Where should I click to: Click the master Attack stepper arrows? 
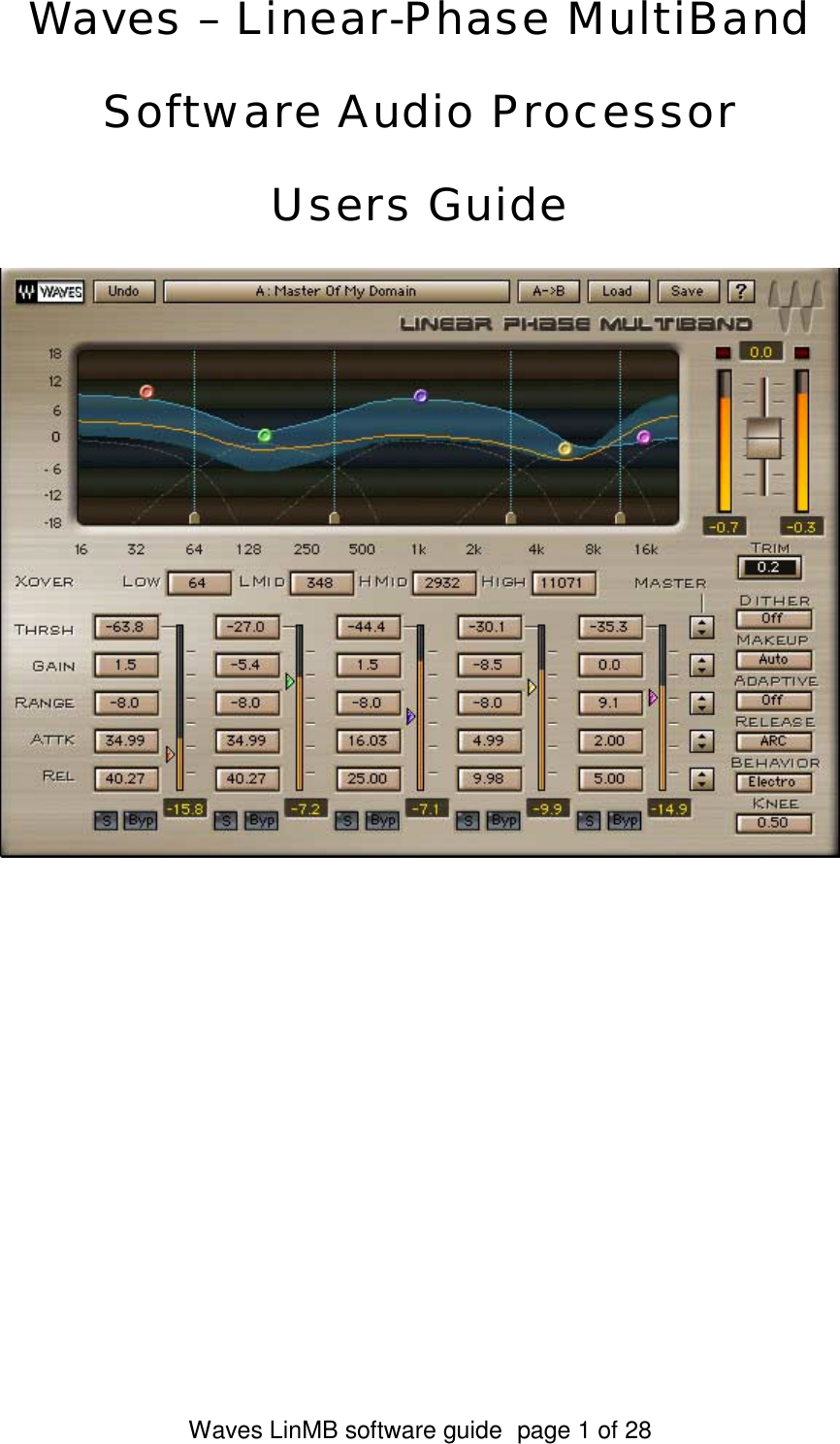(702, 741)
